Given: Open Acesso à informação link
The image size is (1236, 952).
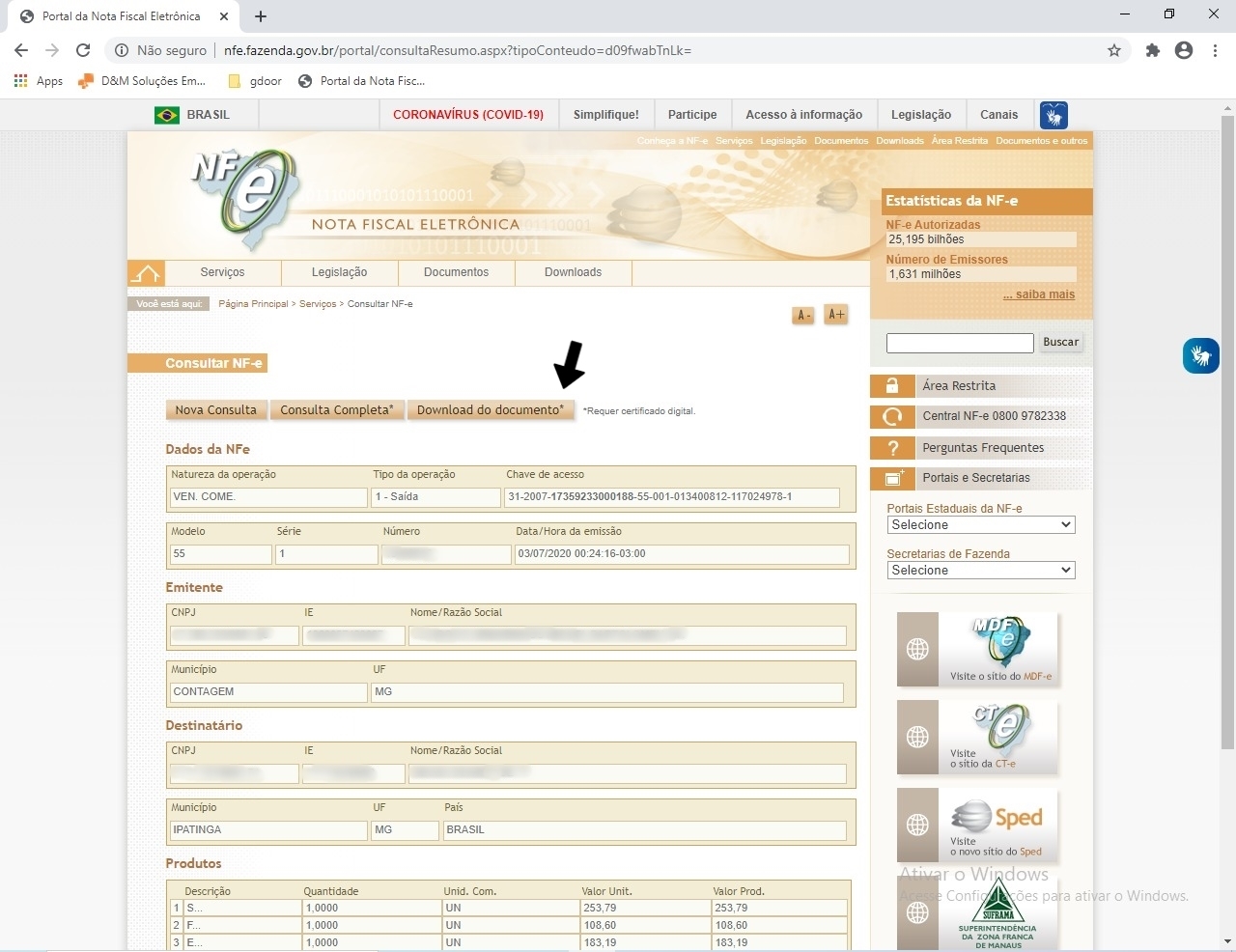Looking at the screenshot, I should (x=803, y=115).
